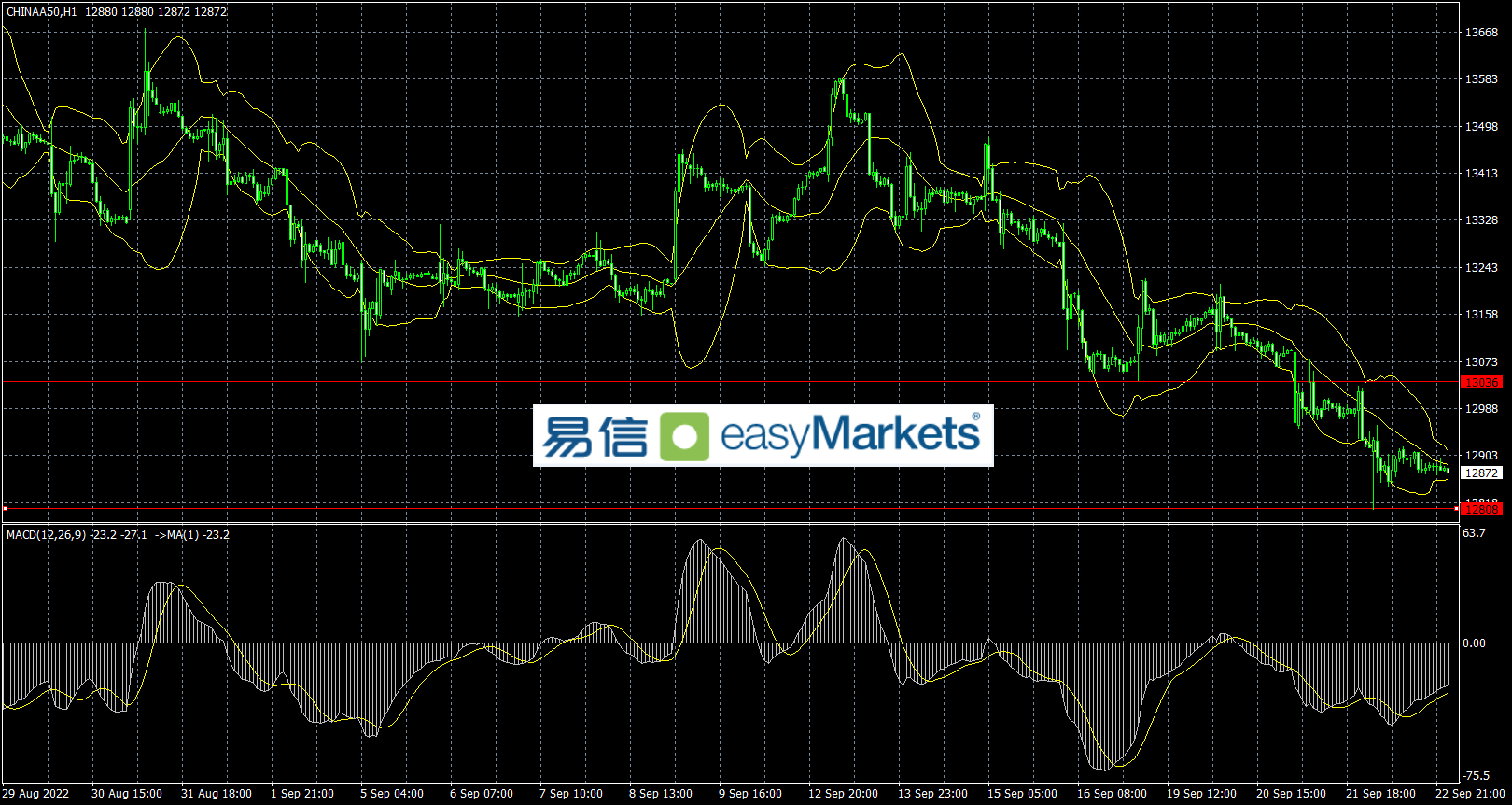This screenshot has width=1512, height=805.
Task: Select the red horizontal line at 13036
Action: 730,382
